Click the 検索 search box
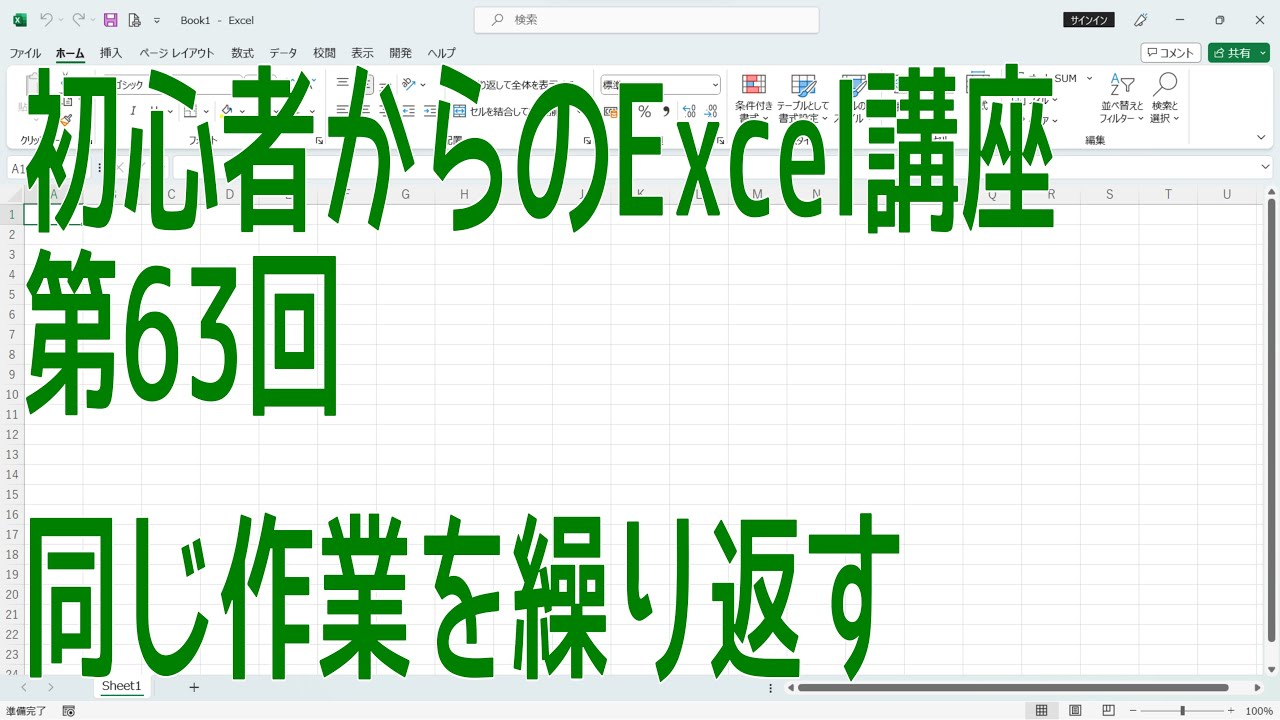The width and height of the screenshot is (1280, 720). 647,19
